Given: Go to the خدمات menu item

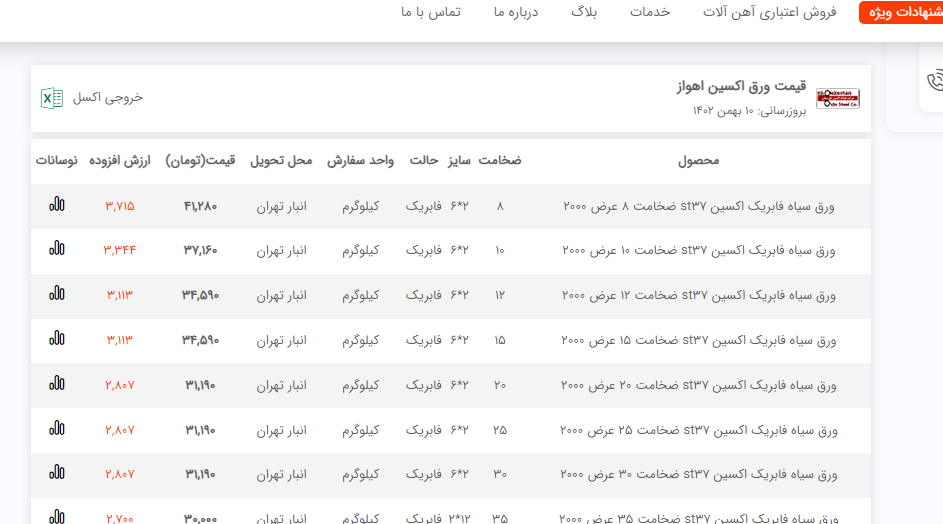Looking at the screenshot, I should (x=650, y=13).
